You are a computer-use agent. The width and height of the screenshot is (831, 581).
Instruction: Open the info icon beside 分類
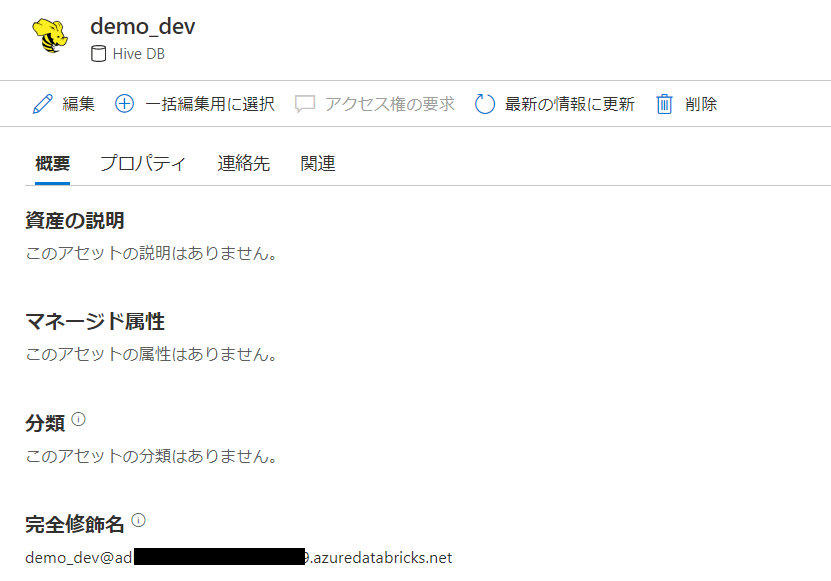[79, 418]
